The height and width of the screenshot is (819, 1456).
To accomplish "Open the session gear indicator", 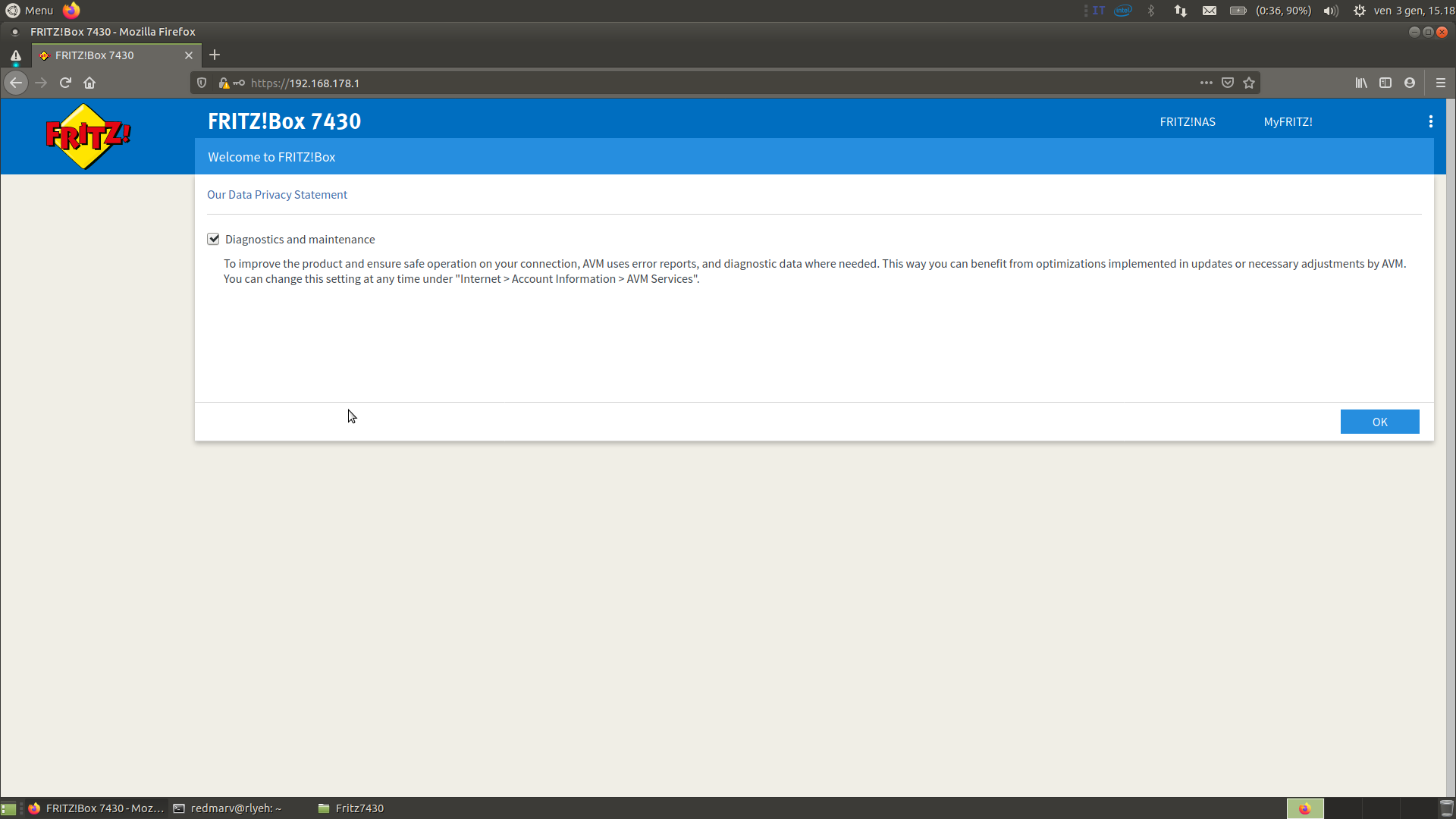I will pos(1360,11).
